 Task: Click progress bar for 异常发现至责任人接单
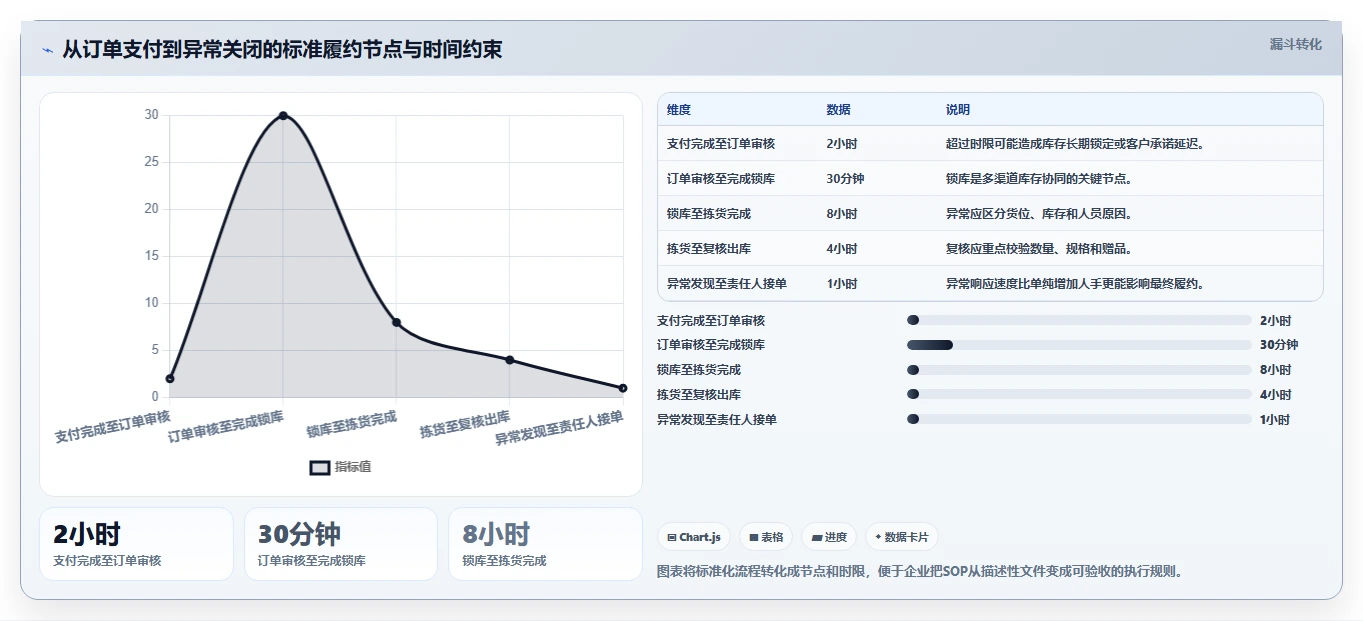(x=1079, y=419)
